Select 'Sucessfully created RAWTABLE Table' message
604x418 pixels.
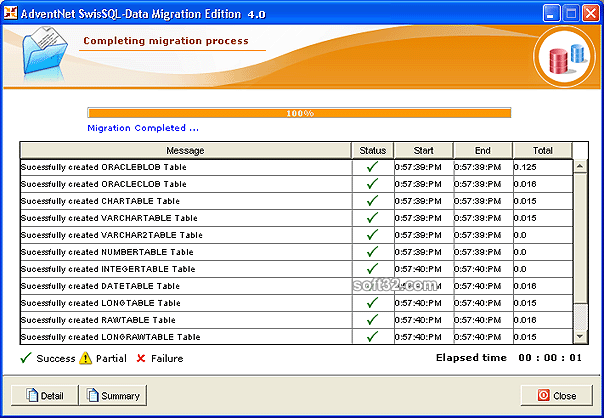[98, 320]
